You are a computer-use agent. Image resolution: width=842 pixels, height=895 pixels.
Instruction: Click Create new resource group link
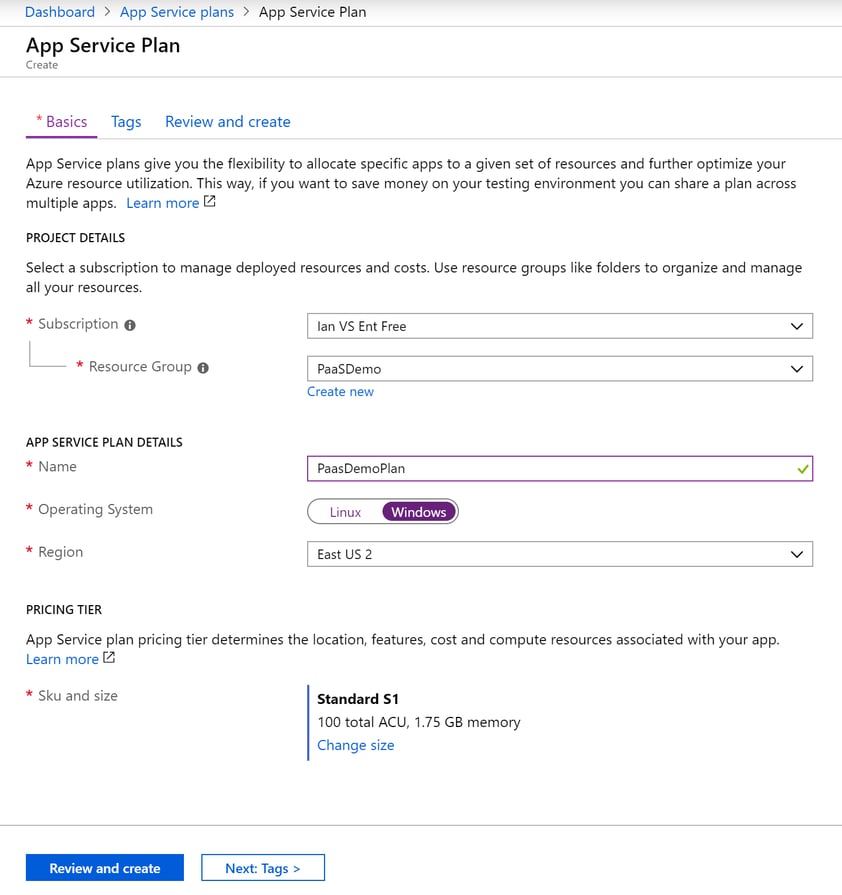[x=340, y=392]
